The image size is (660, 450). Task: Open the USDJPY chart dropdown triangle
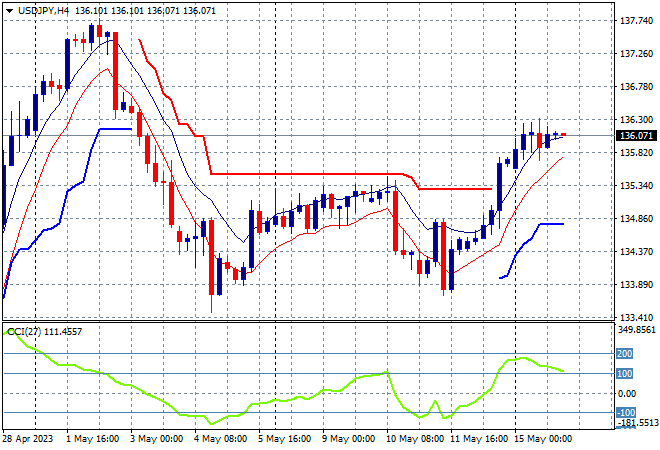9,11
